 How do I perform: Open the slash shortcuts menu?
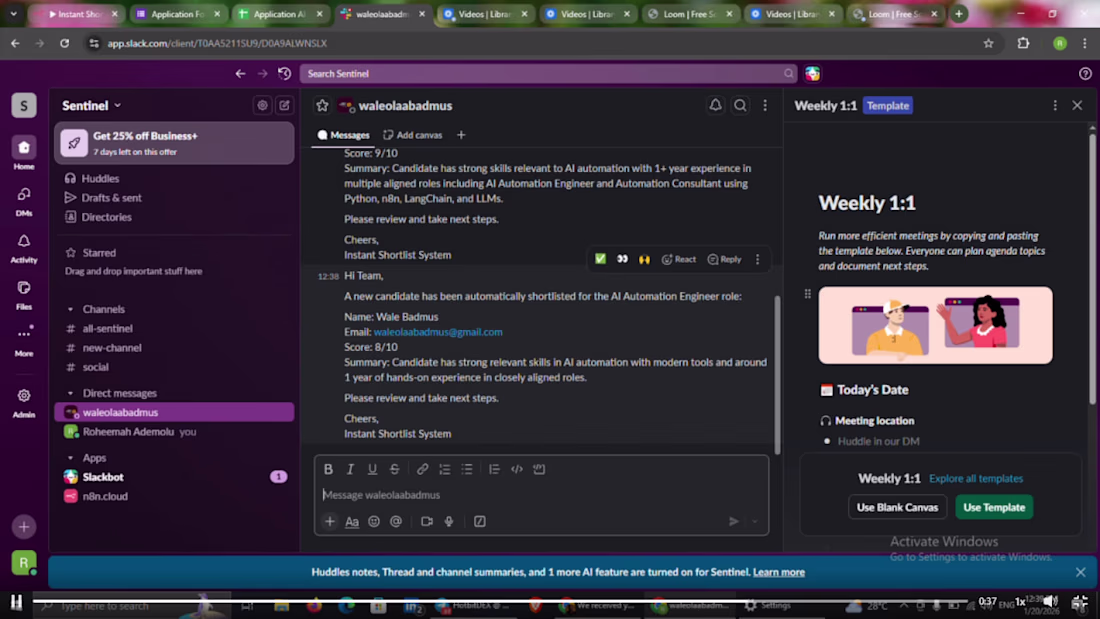point(480,521)
